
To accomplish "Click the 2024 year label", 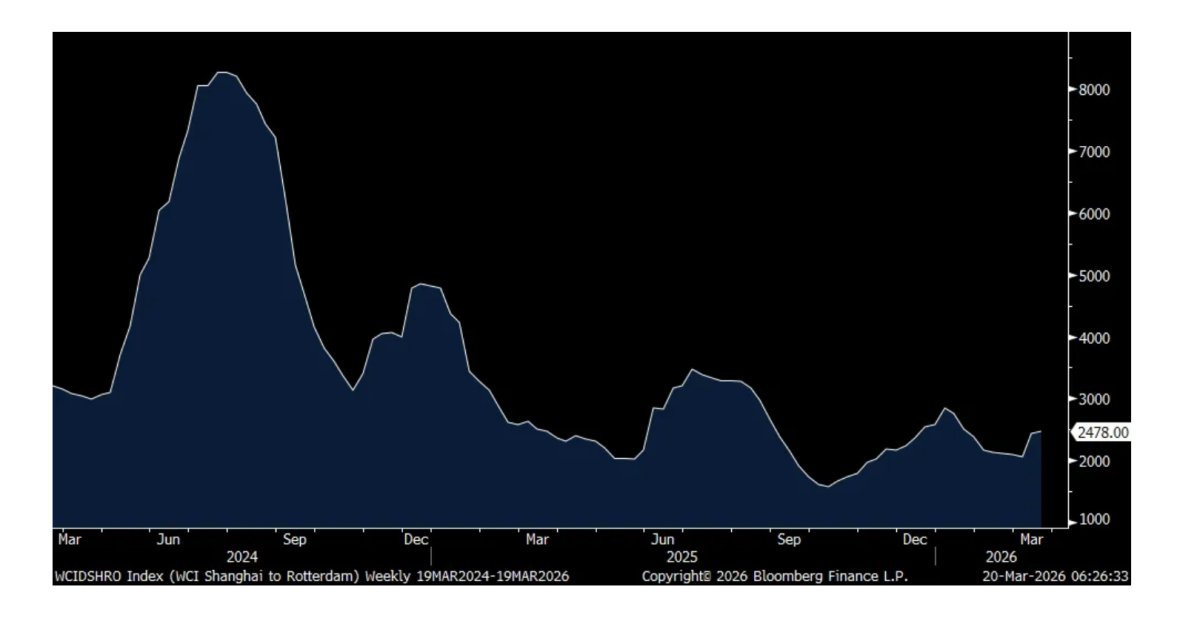I will click(x=242, y=557).
